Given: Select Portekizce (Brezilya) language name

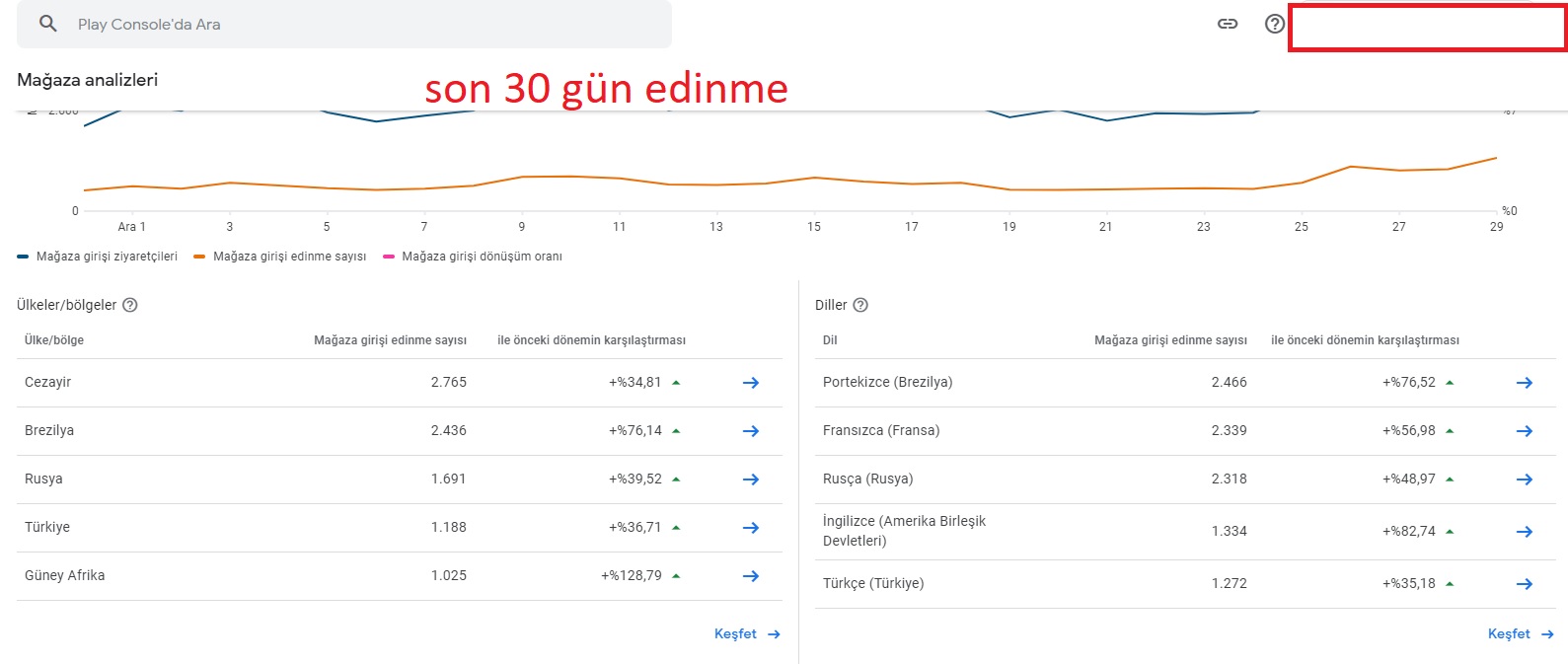Looking at the screenshot, I should 887,382.
